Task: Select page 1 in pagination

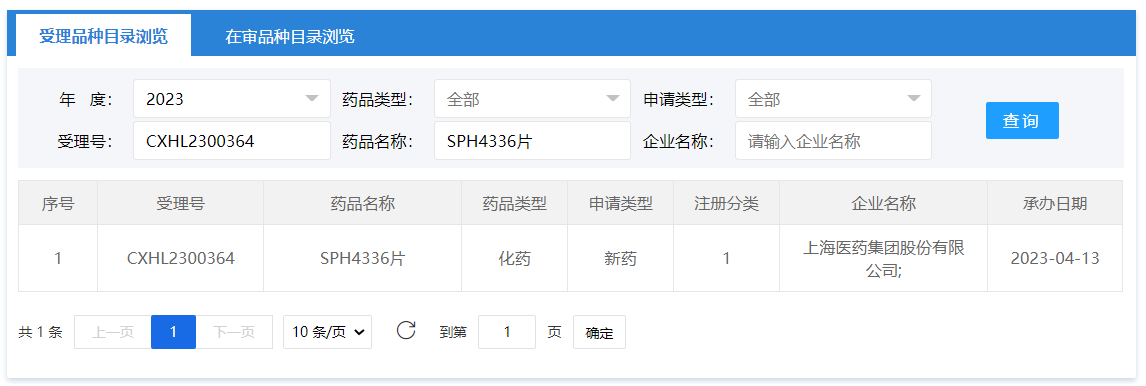Action: click(173, 332)
